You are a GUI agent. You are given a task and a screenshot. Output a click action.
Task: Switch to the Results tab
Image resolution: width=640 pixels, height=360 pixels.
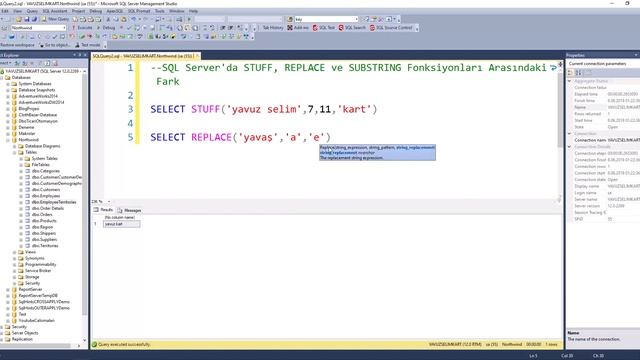pyautogui.click(x=103, y=210)
